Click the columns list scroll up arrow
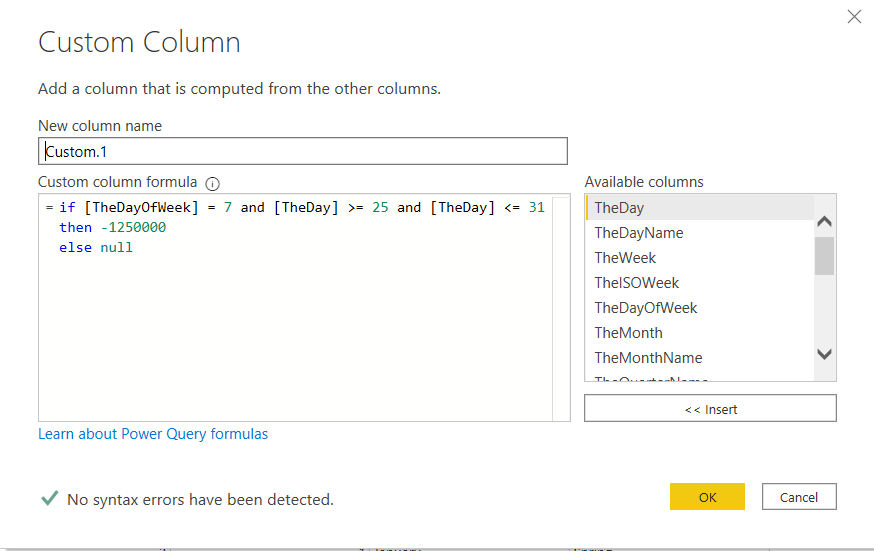Image resolution: width=874 pixels, height=551 pixels. (x=824, y=221)
